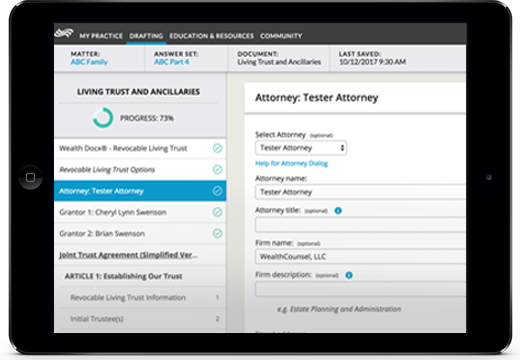Select Wealth Docx Revocable Living Trust row

click(140, 148)
